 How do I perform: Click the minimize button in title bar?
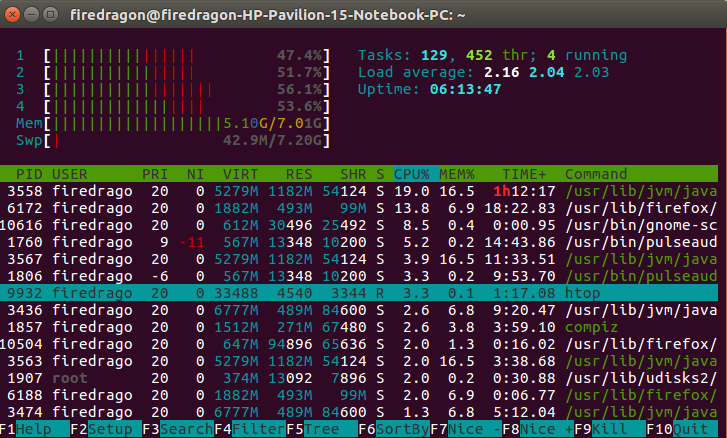click(33, 14)
